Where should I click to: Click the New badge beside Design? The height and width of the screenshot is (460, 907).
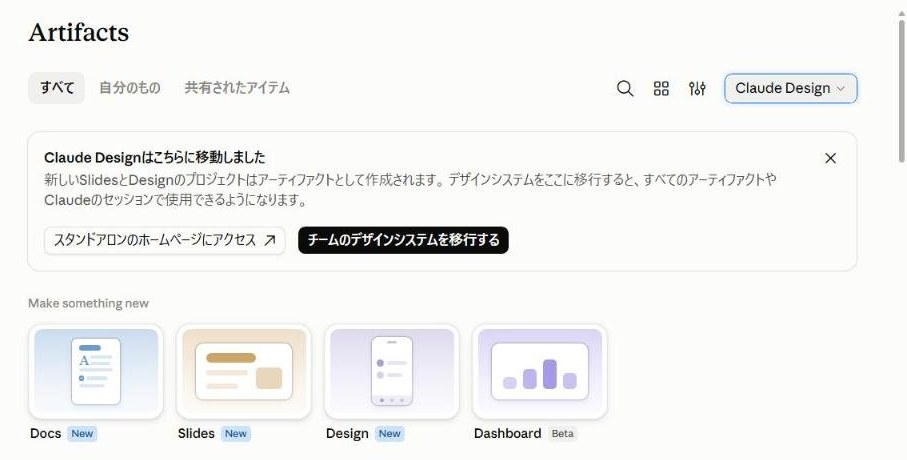[x=390, y=434]
